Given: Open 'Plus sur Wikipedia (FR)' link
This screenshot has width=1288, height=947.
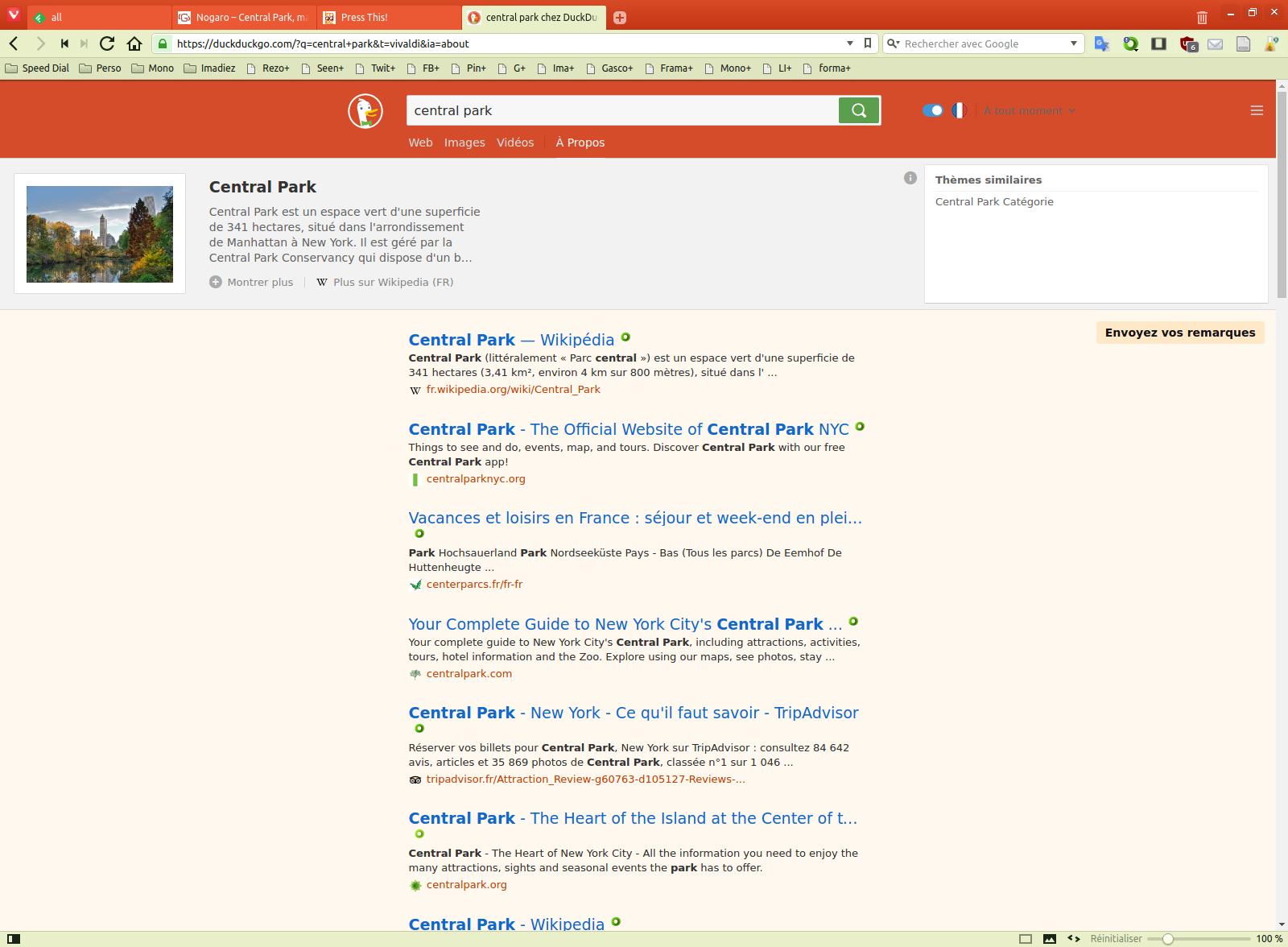Looking at the screenshot, I should pos(385,282).
